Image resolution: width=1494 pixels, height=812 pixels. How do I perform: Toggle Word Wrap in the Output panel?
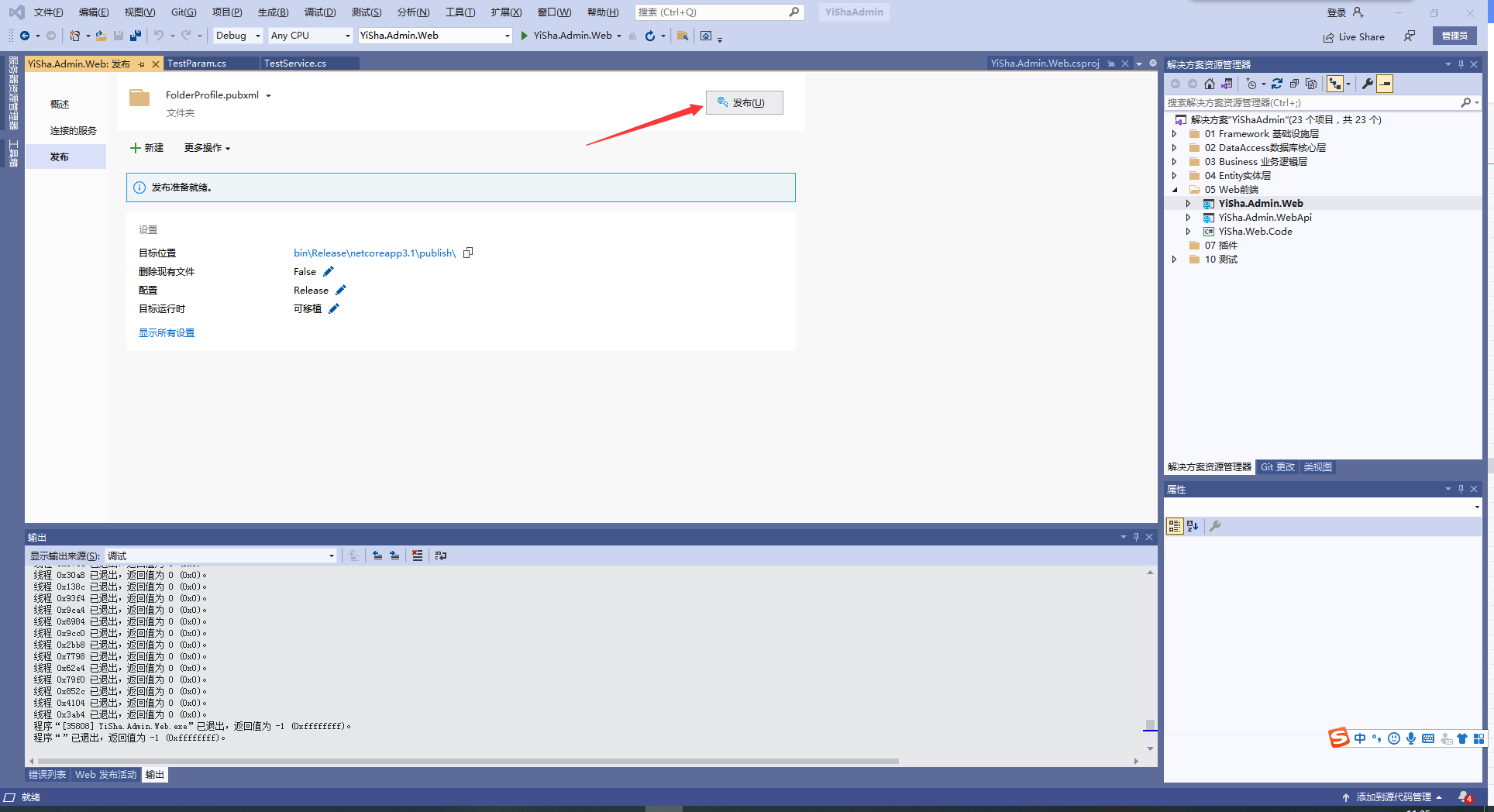[441, 556]
